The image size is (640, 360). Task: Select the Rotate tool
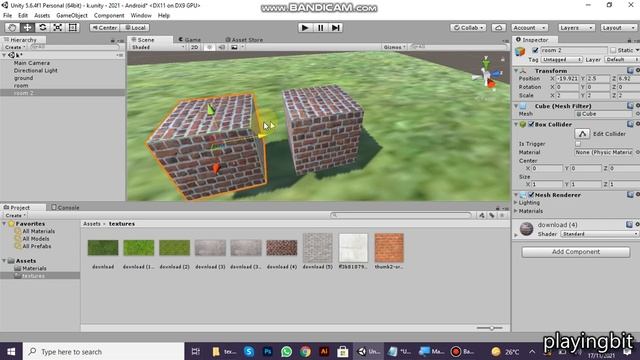pos(42,27)
